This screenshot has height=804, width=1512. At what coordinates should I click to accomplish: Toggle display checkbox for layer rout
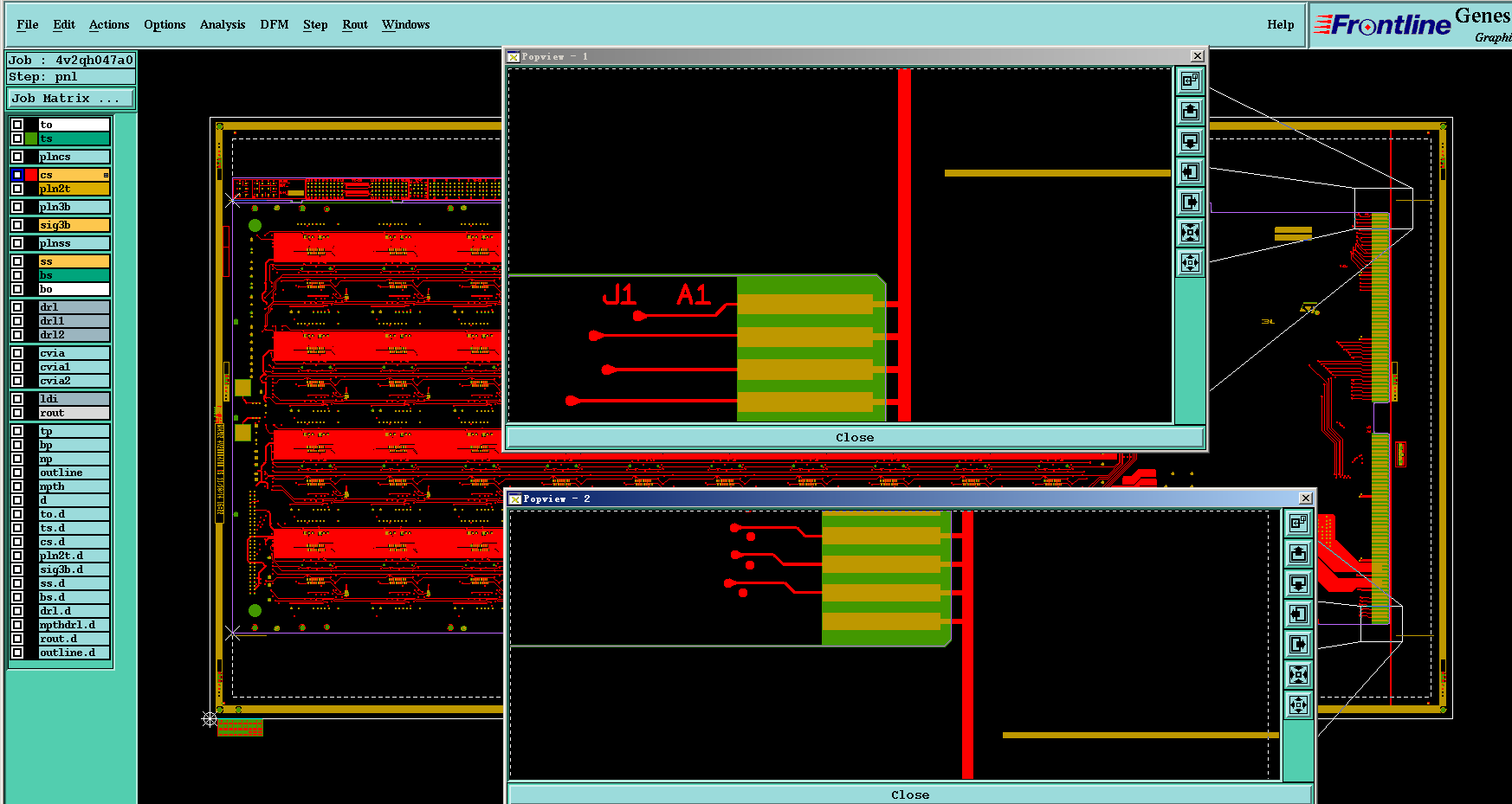point(17,413)
